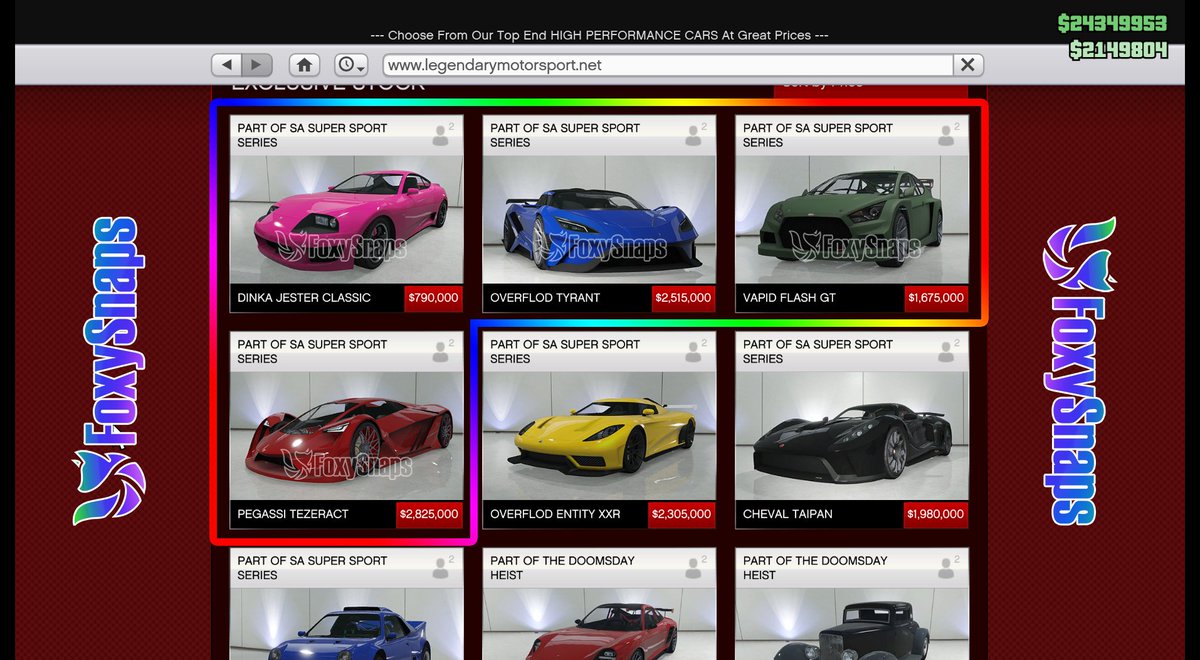Click the seats icon on Jester Classic card
Screen dimensions: 1200x660
442,135
